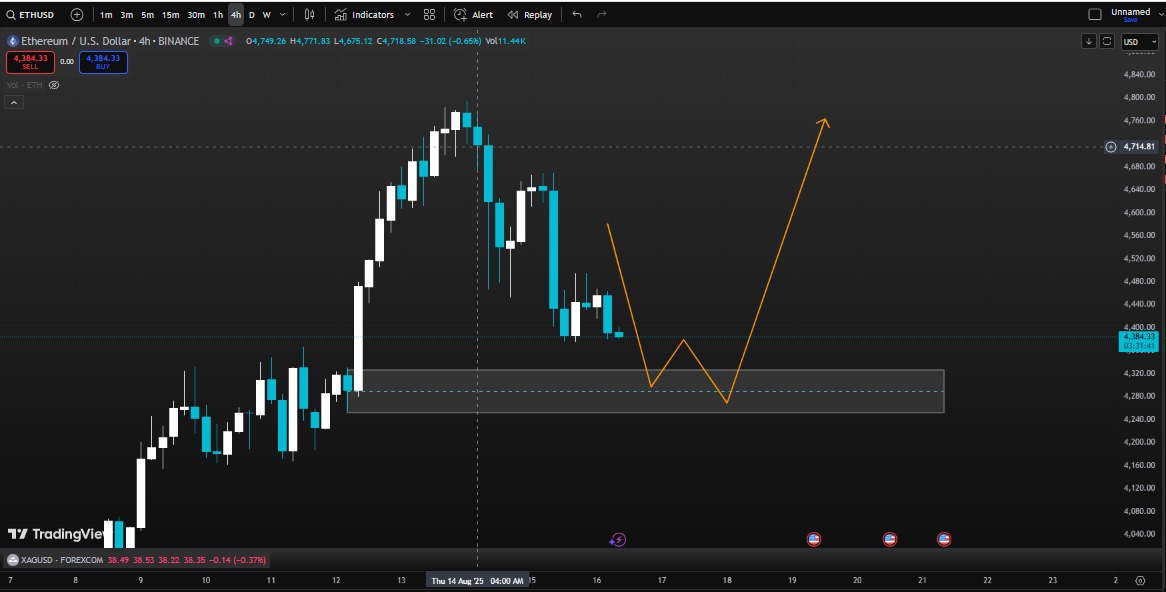Image resolution: width=1166 pixels, height=592 pixels.
Task: Select the 15m interval
Action: [x=171, y=15]
